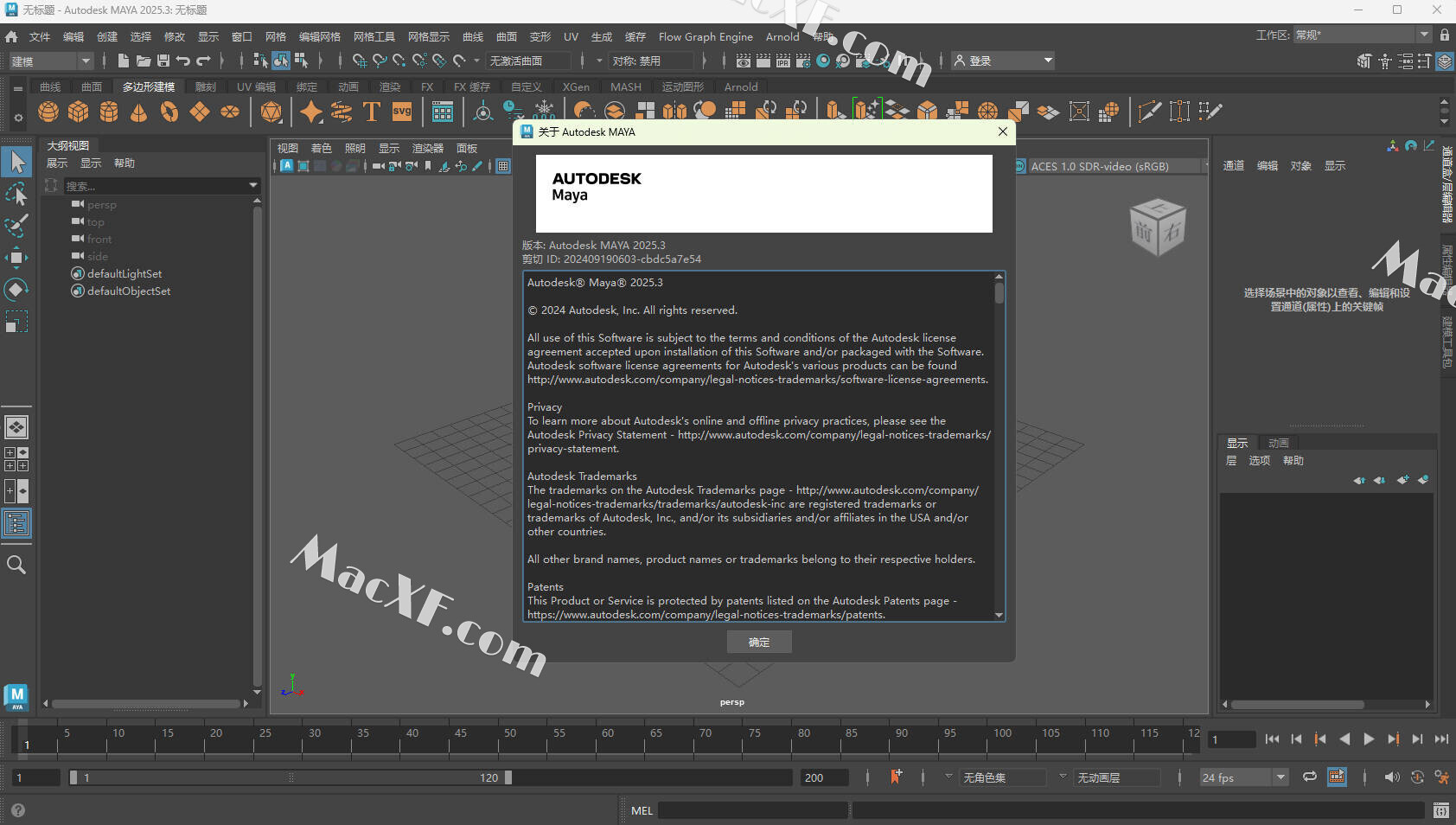The width and height of the screenshot is (1456, 825).
Task: Click the search magnifier icon in sidebar
Action: coord(16,565)
